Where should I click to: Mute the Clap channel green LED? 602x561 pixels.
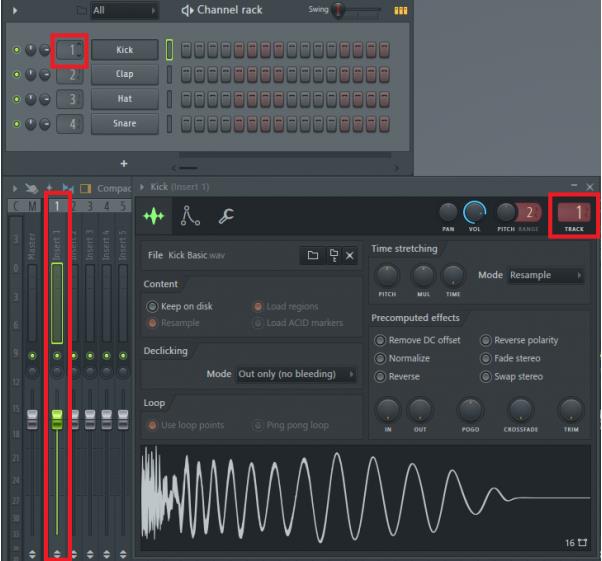coord(17,74)
